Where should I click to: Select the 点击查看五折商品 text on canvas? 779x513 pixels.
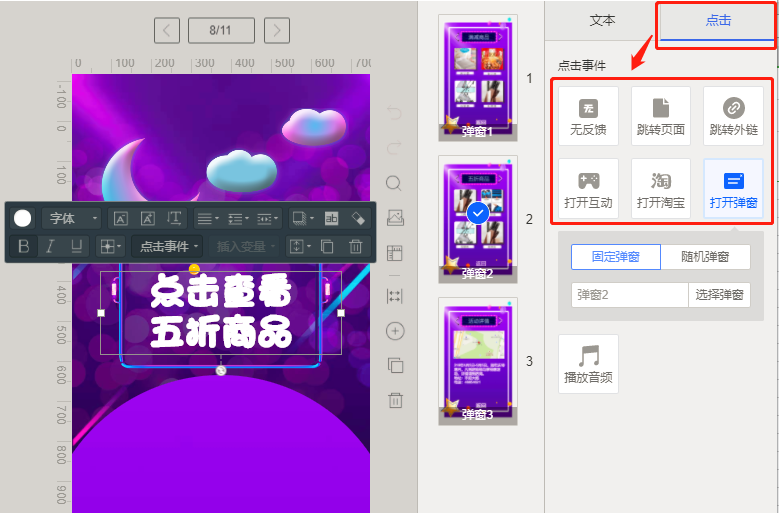(x=221, y=312)
